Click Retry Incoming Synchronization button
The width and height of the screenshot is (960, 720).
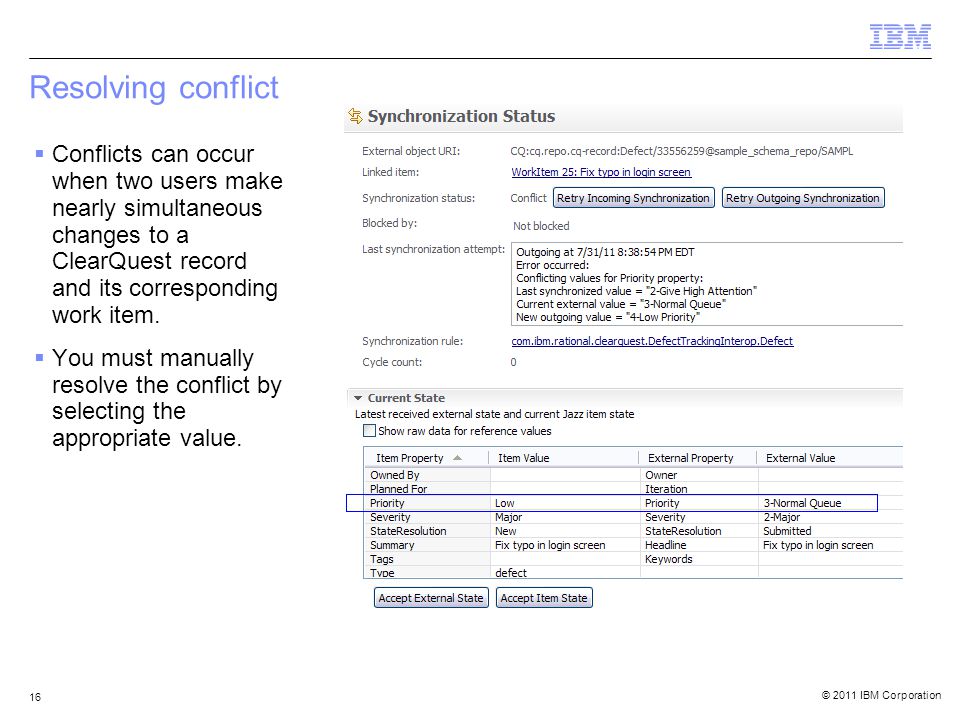coord(633,198)
